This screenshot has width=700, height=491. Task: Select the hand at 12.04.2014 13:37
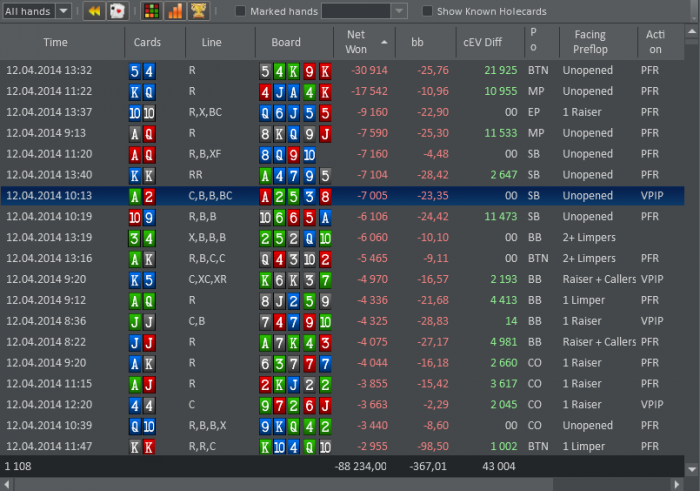pyautogui.click(x=342, y=112)
